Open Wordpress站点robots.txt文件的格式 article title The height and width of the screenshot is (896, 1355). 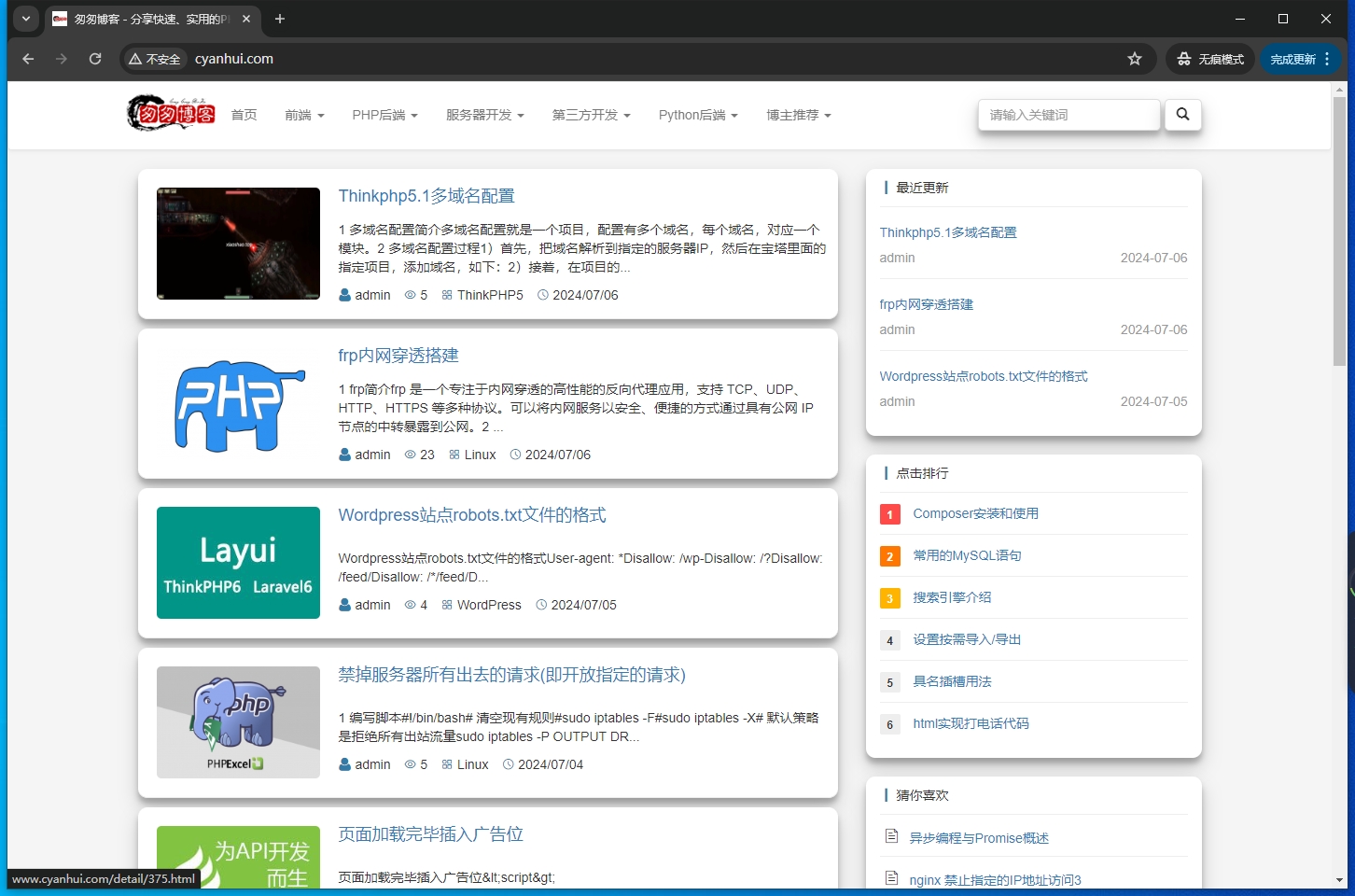click(472, 515)
